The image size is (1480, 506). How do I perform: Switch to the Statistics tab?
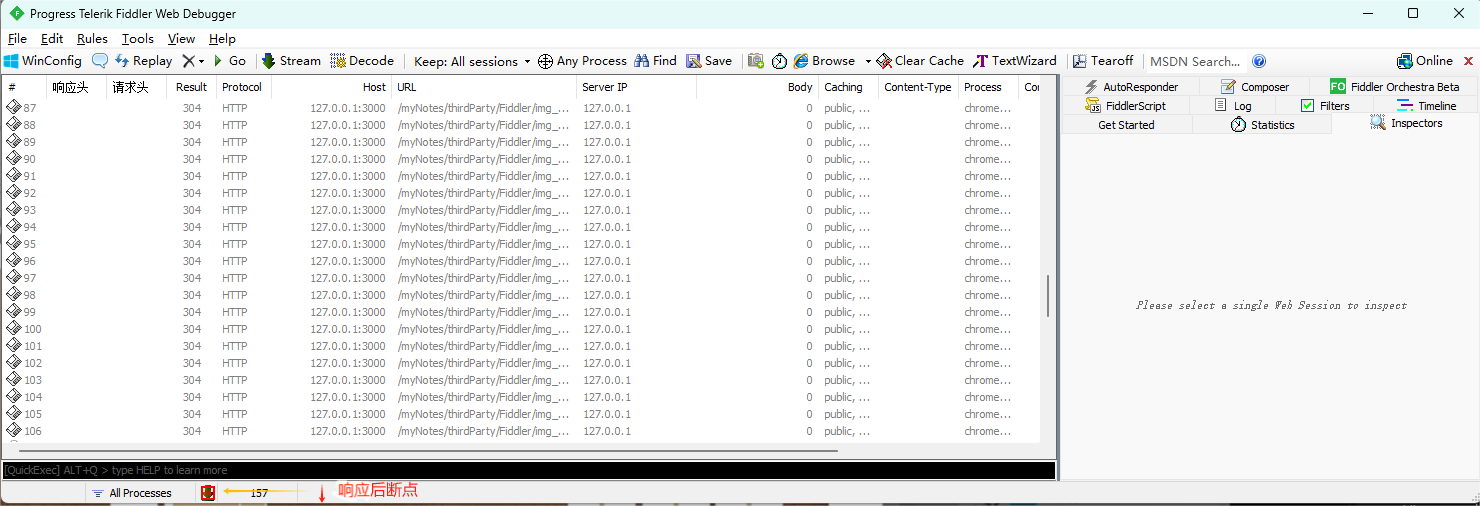pyautogui.click(x=1262, y=125)
